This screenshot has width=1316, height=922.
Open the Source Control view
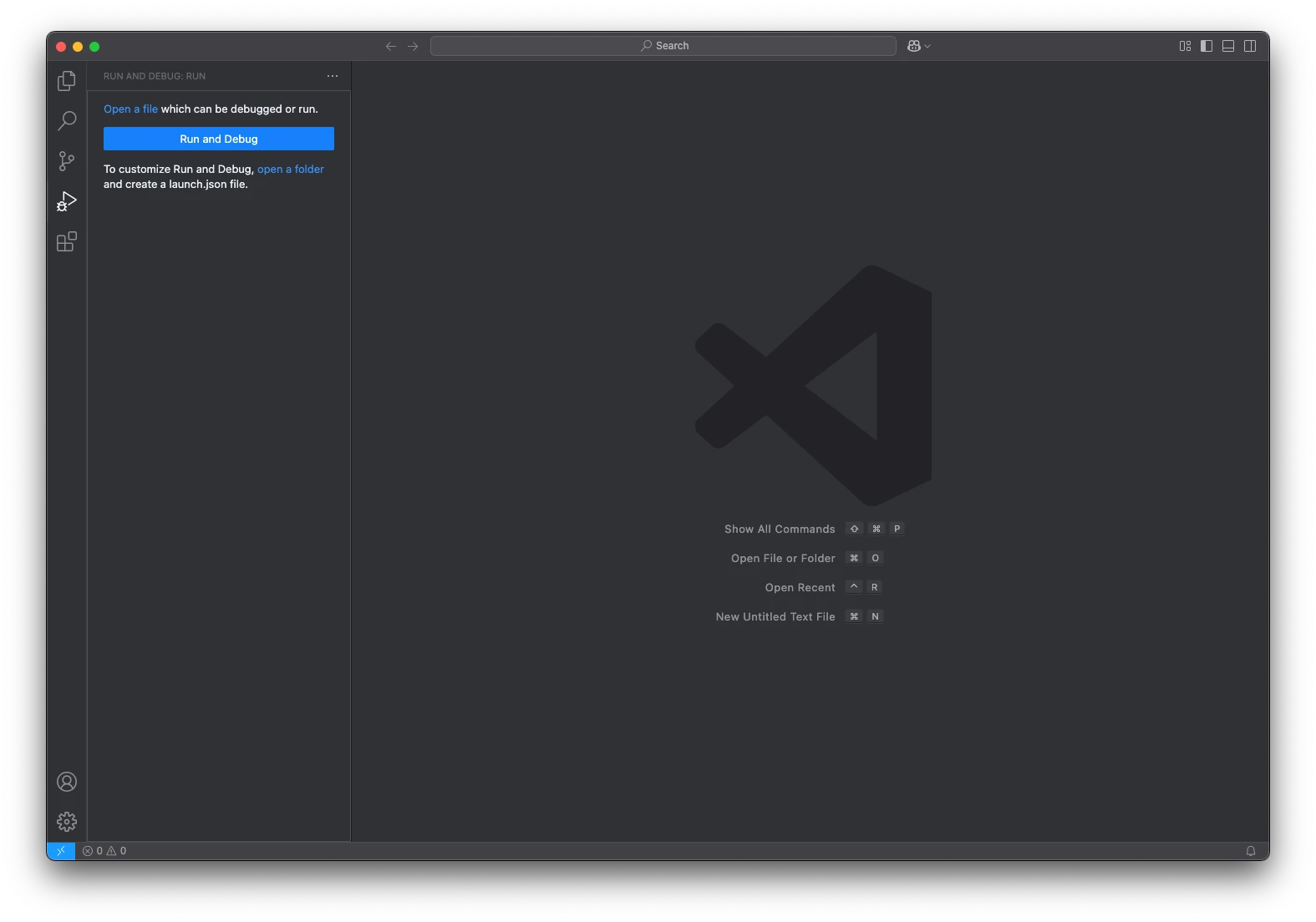(x=67, y=161)
